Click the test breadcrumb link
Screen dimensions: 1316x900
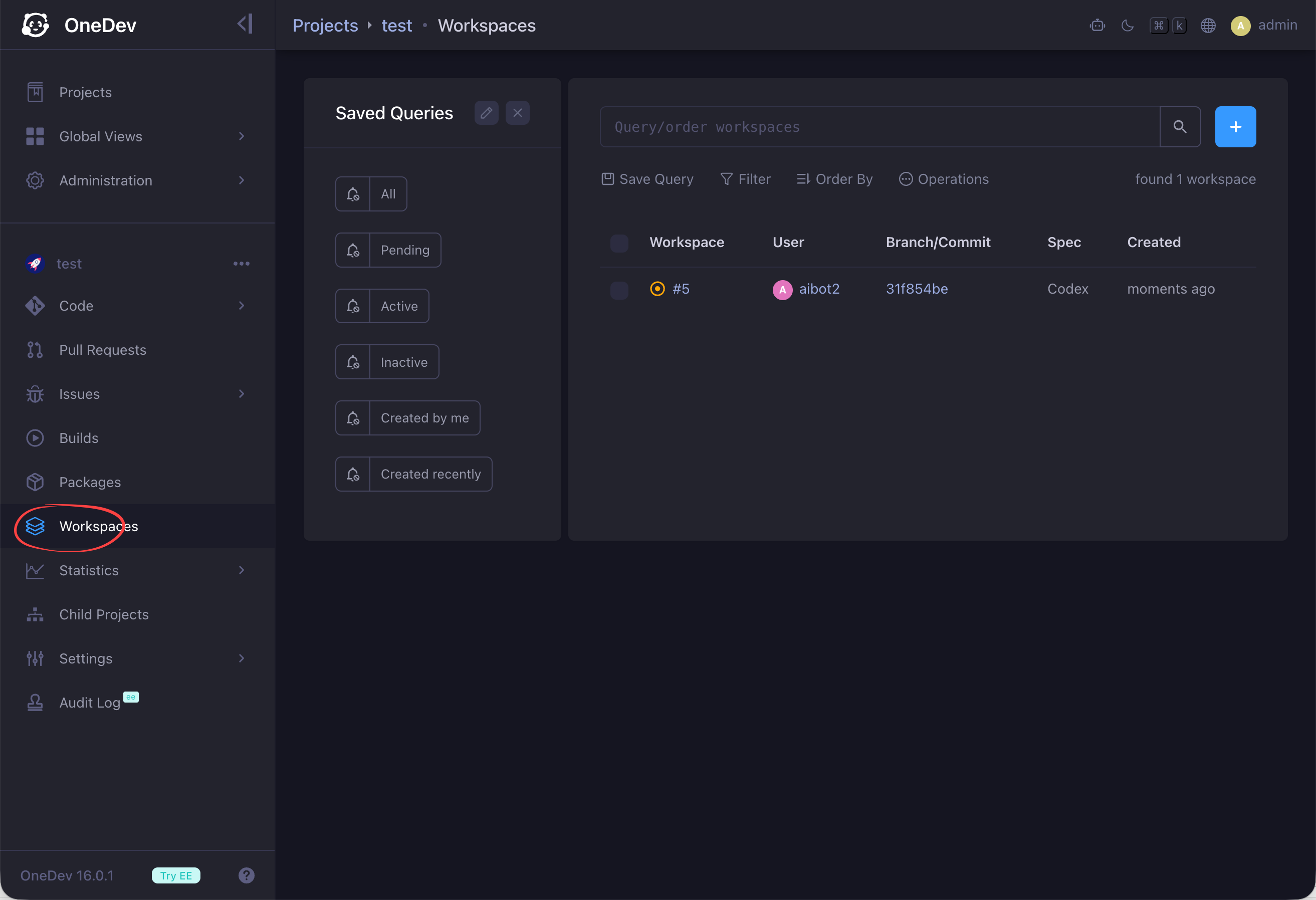(x=396, y=26)
